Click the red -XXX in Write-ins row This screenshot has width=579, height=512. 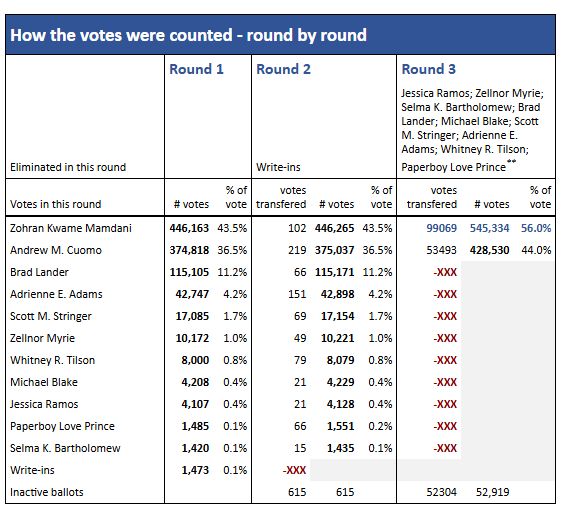(x=294, y=470)
